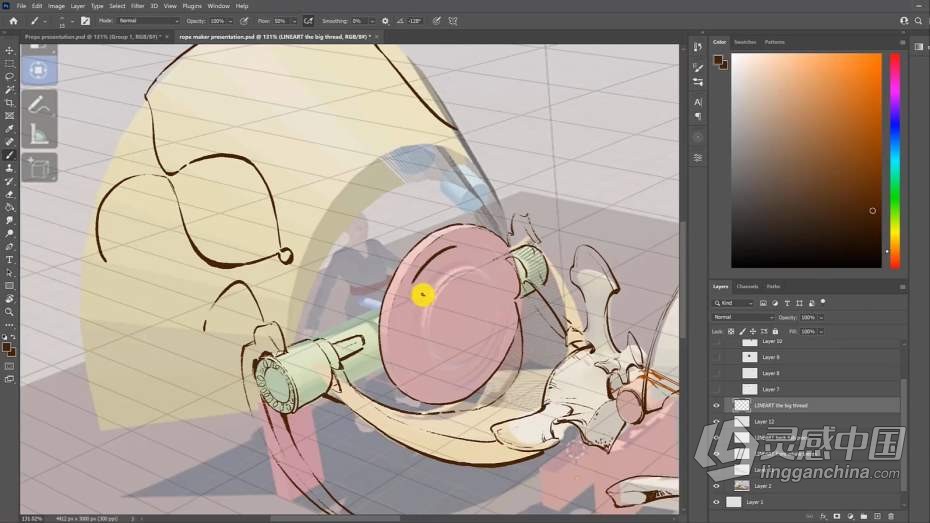Create a new layer with plus icon

point(877,517)
